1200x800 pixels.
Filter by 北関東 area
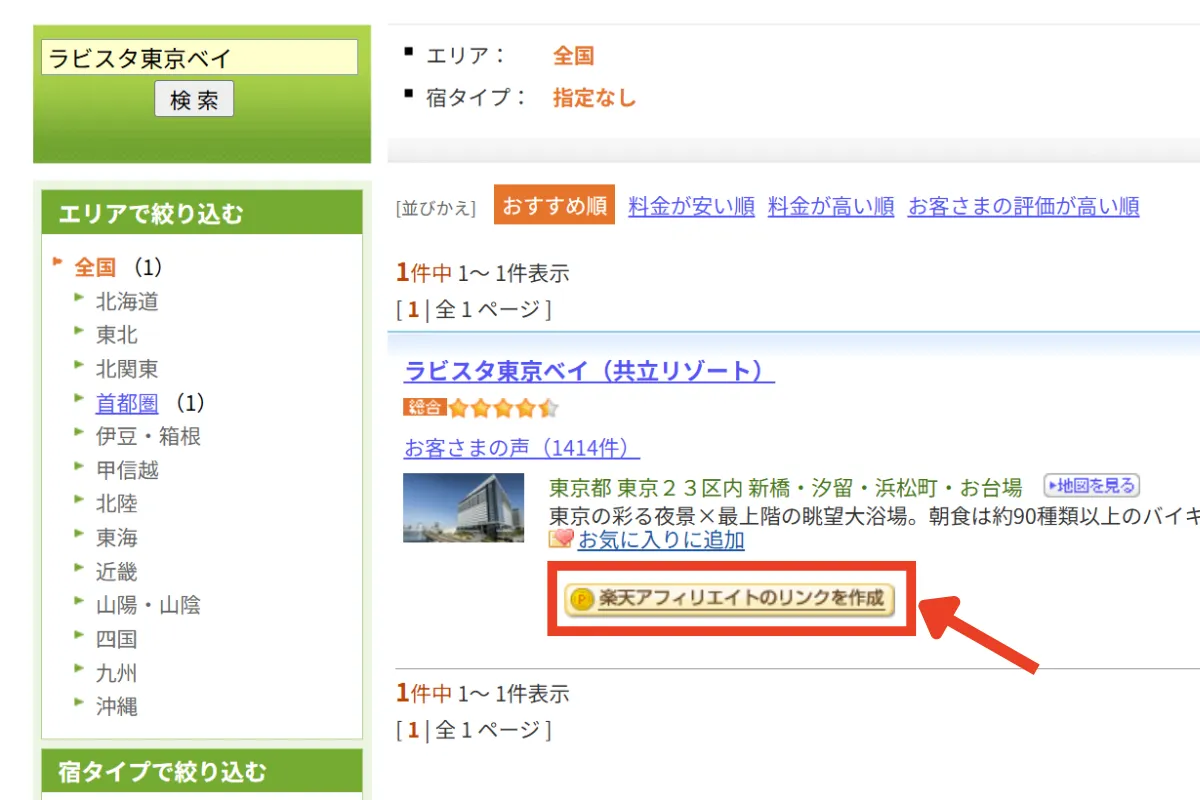tap(127, 369)
